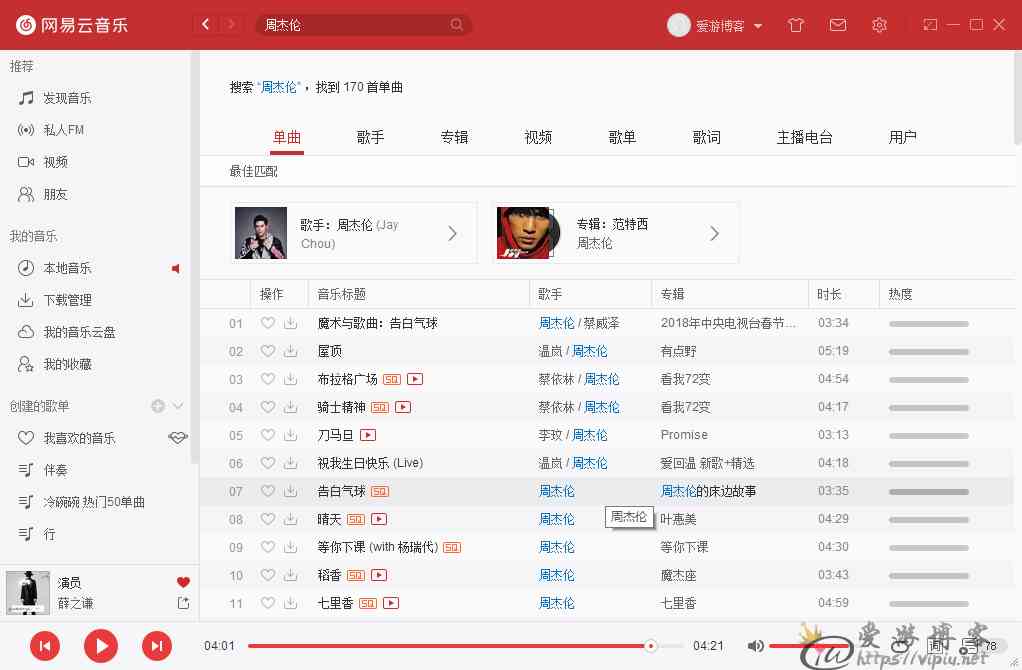Adjust the volume slider
The image size is (1022, 670).
point(810,646)
